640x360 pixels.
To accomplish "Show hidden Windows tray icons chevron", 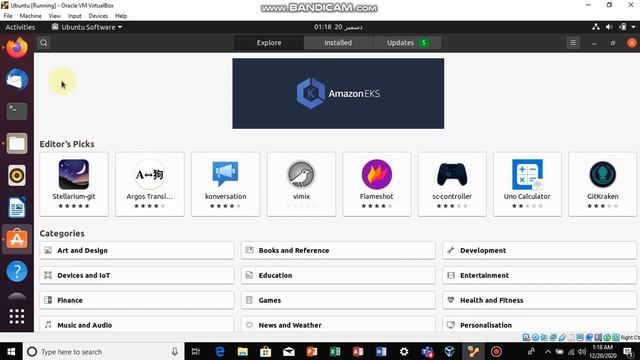I will click(548, 351).
